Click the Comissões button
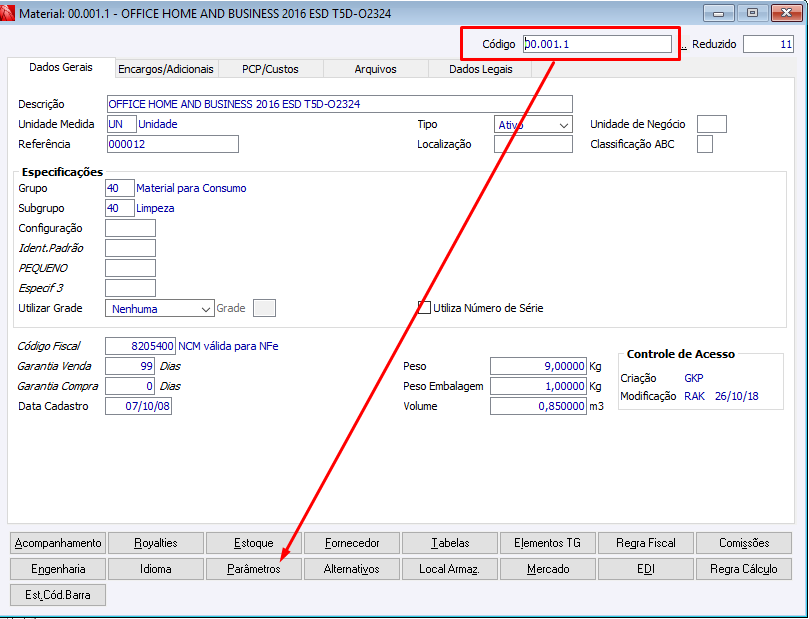Viewport: 809px width, 619px height. coord(744,543)
